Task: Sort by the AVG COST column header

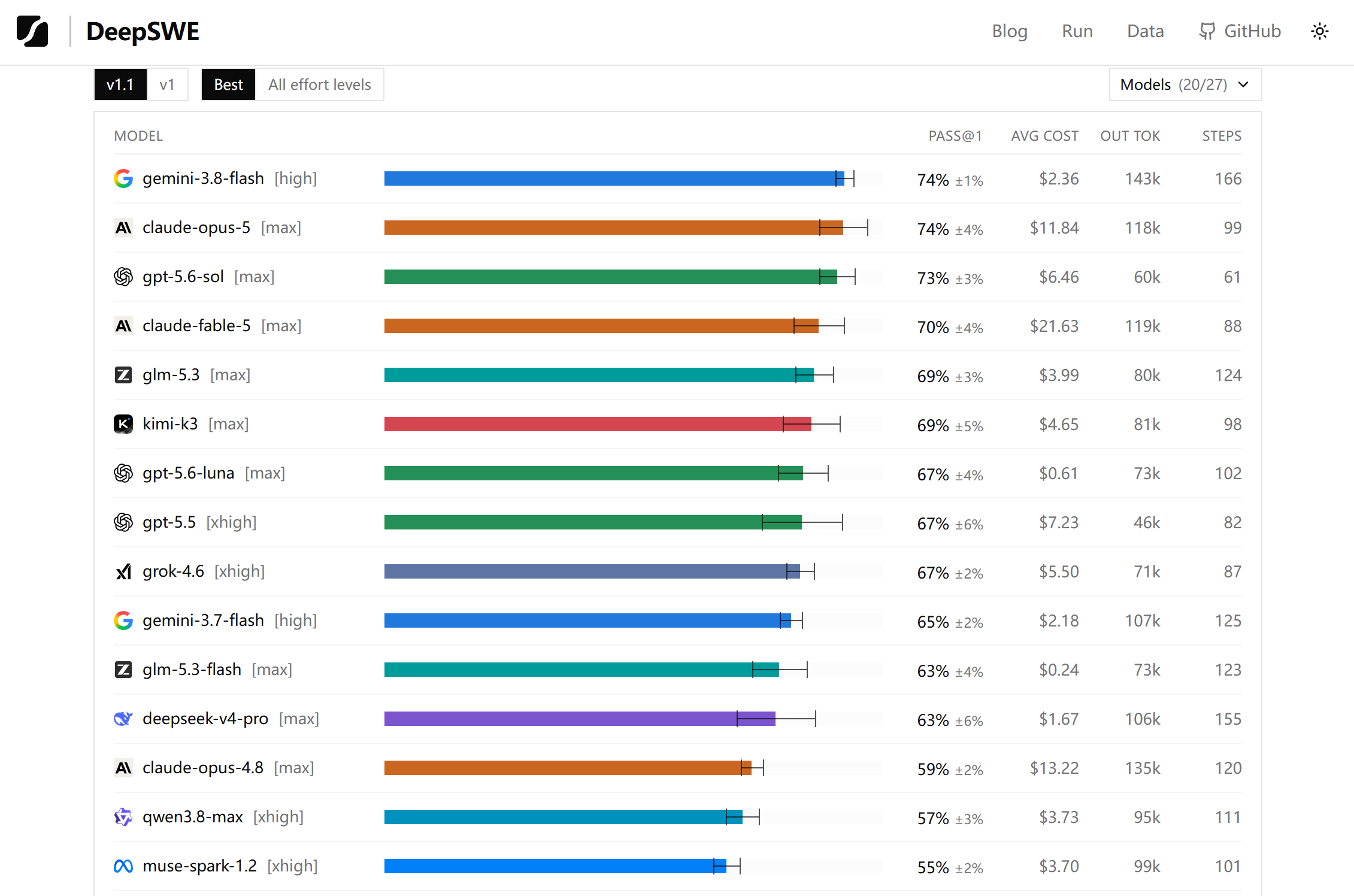Action: [x=1044, y=136]
